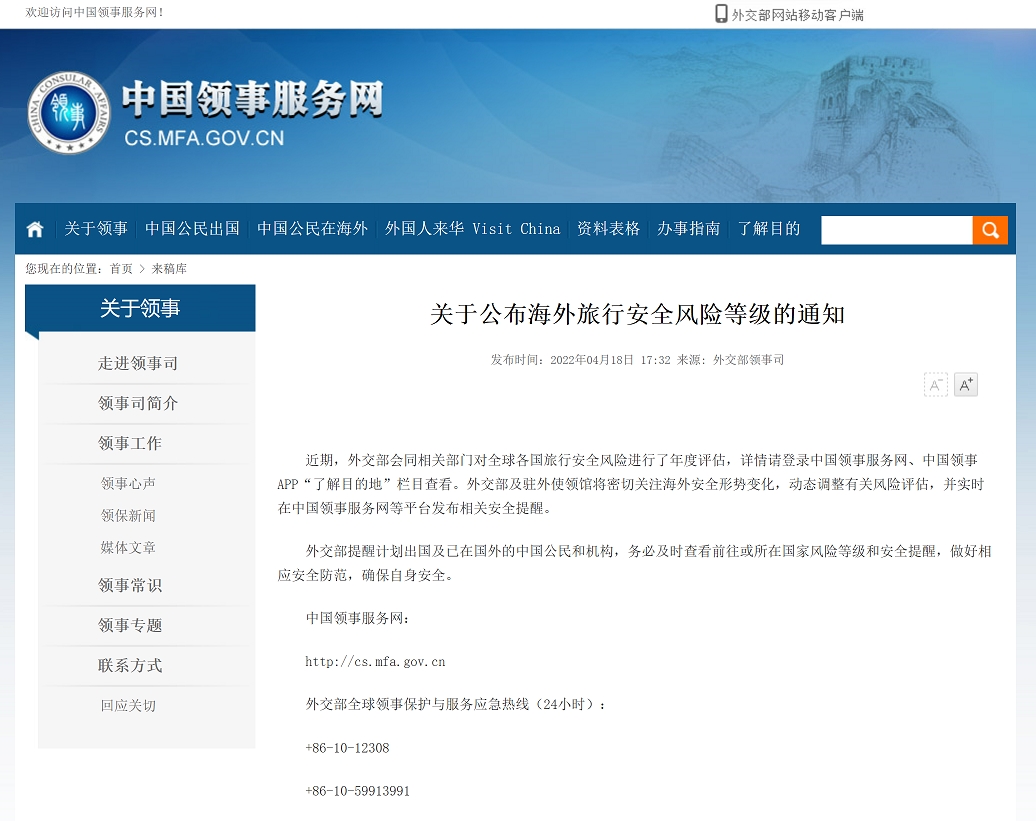Screen dimensions: 1036x821
Task: Click the A+ enlarge font icon
Action: (965, 384)
